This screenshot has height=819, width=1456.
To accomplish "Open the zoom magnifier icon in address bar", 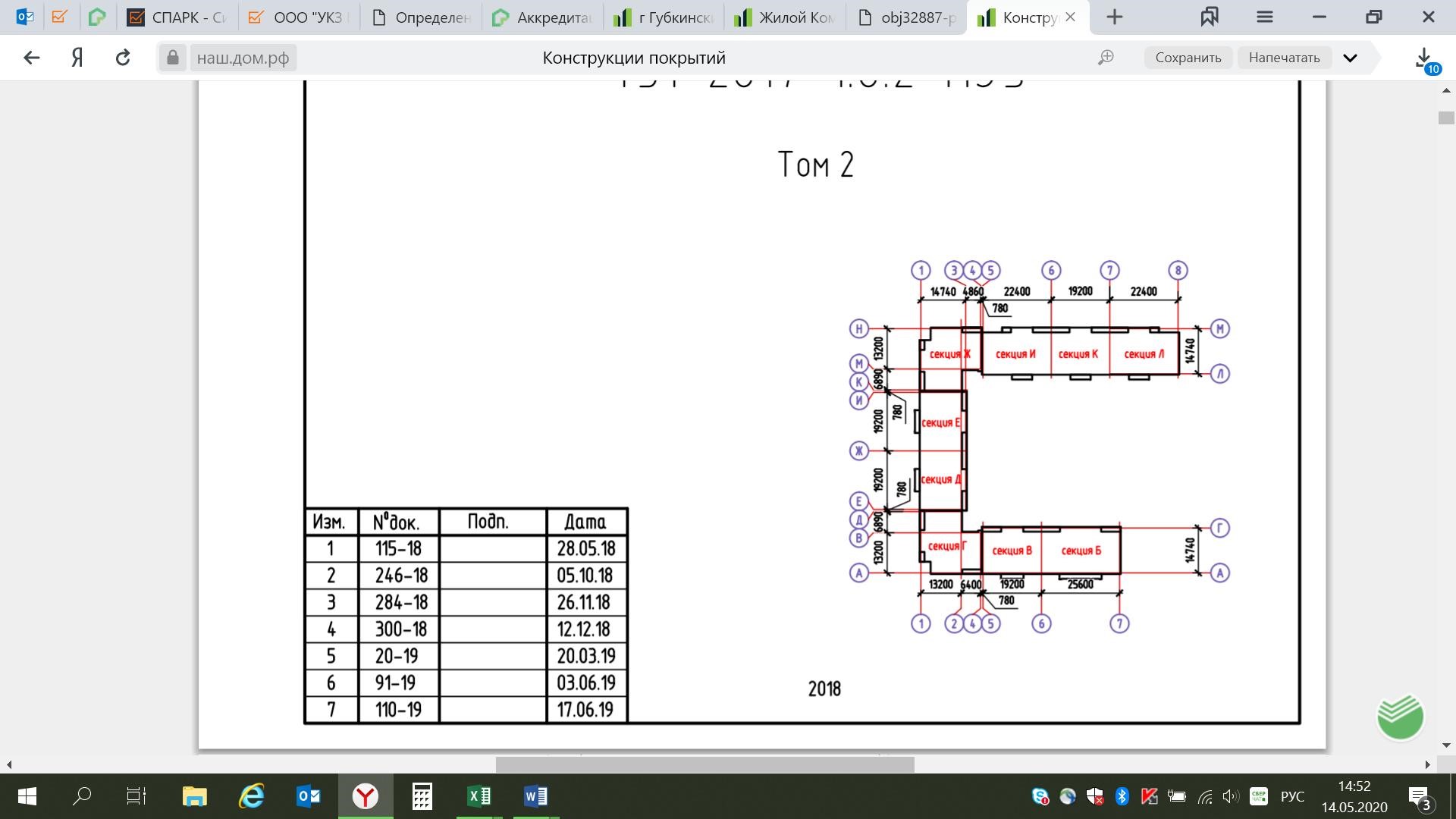I will (x=1106, y=58).
